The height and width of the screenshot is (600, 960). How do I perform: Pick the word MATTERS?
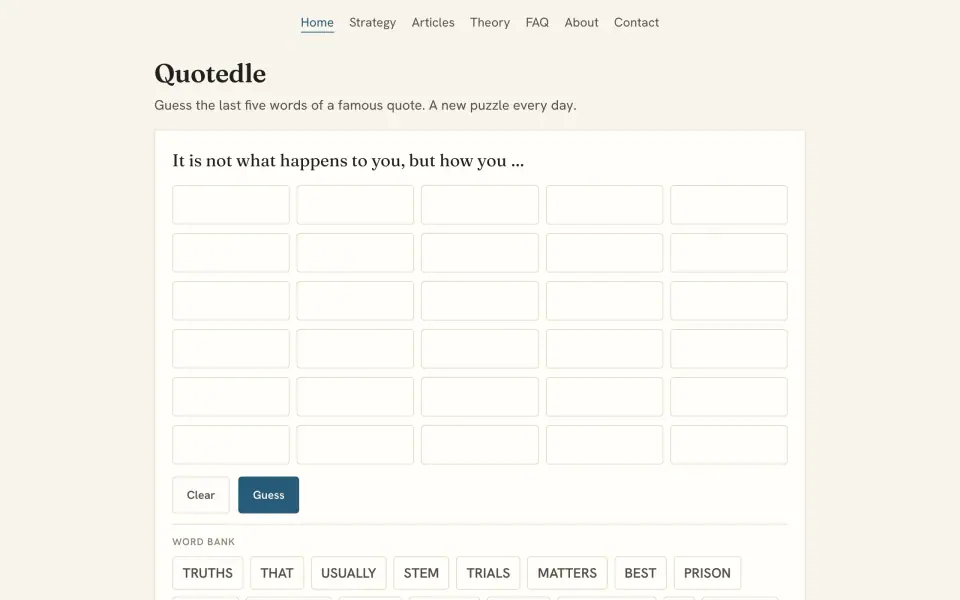(x=567, y=573)
